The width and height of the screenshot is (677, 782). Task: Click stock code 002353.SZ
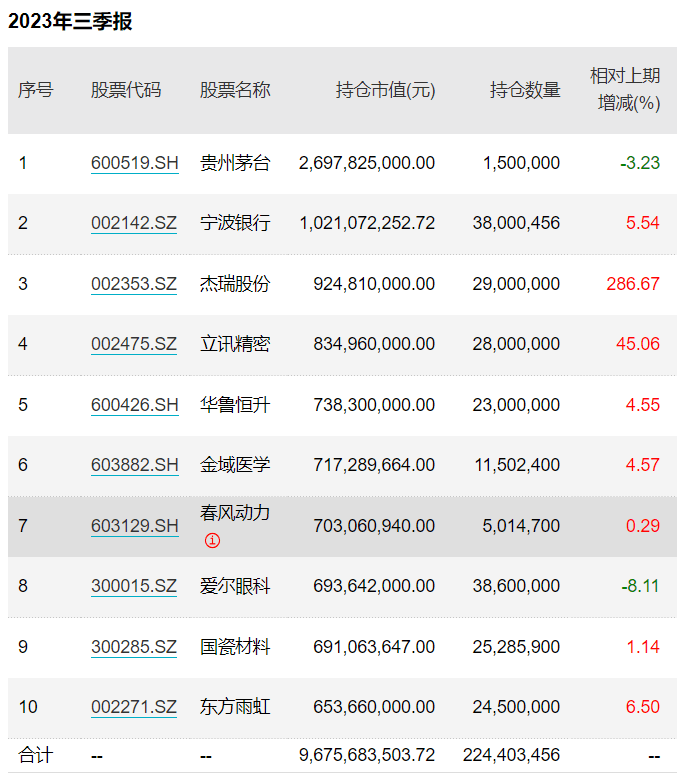[134, 284]
